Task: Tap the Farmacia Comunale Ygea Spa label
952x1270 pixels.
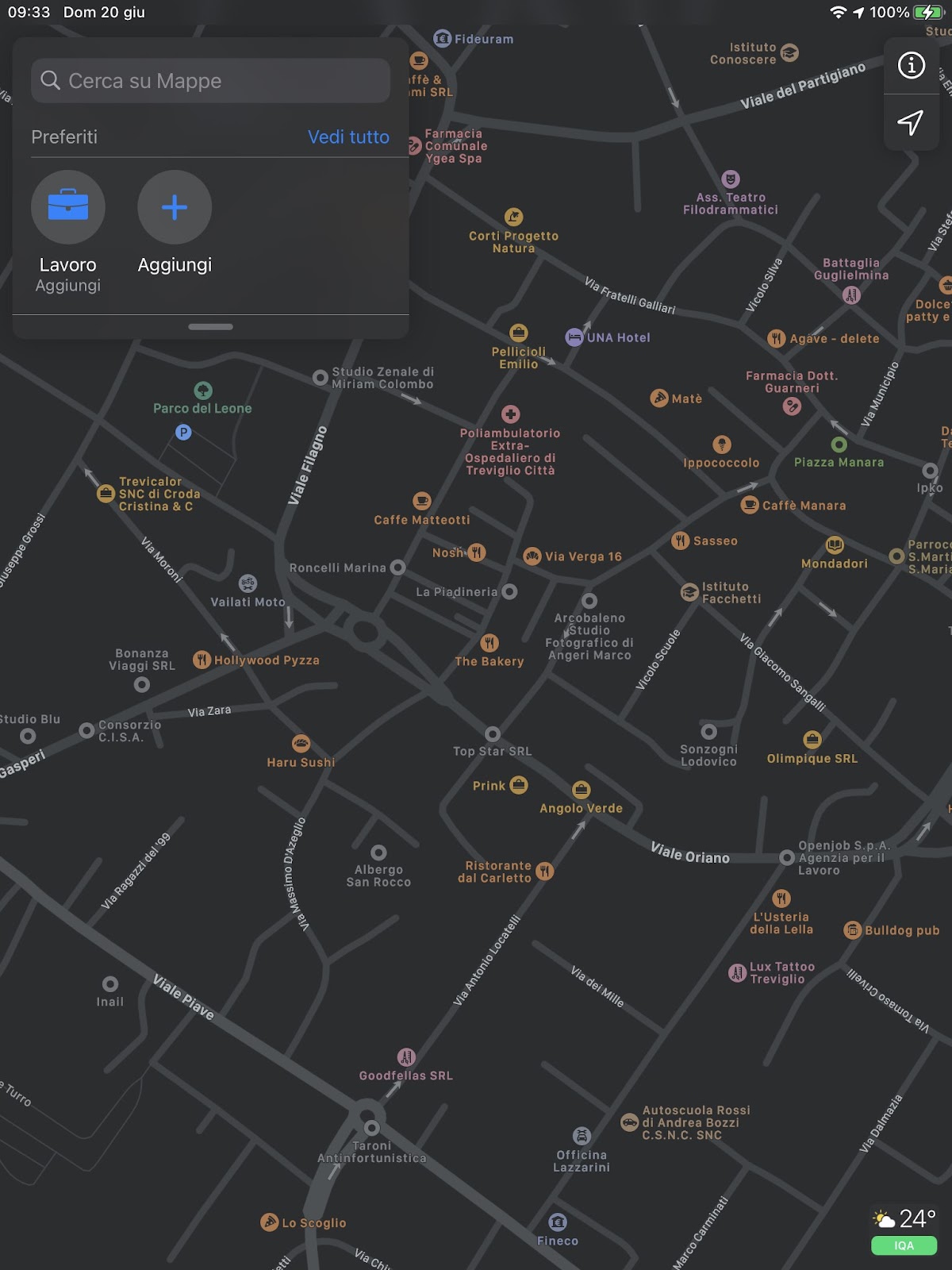Action: click(x=456, y=146)
